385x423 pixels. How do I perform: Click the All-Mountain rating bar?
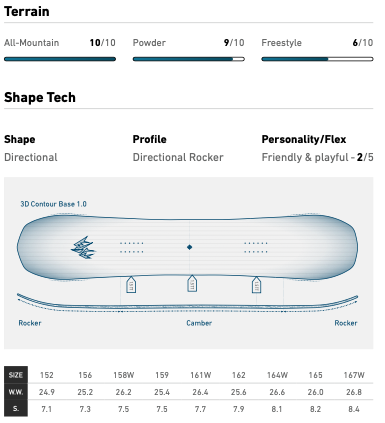[x=60, y=59]
